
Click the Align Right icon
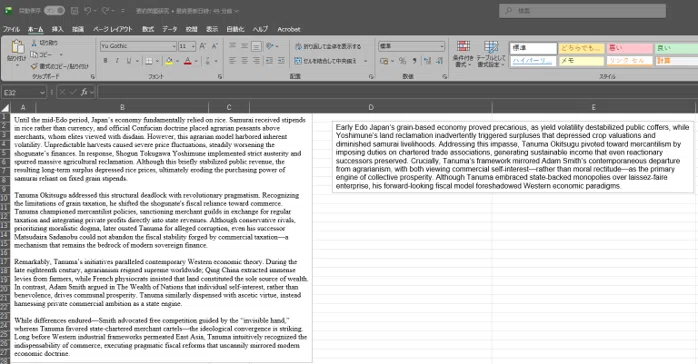click(256, 61)
